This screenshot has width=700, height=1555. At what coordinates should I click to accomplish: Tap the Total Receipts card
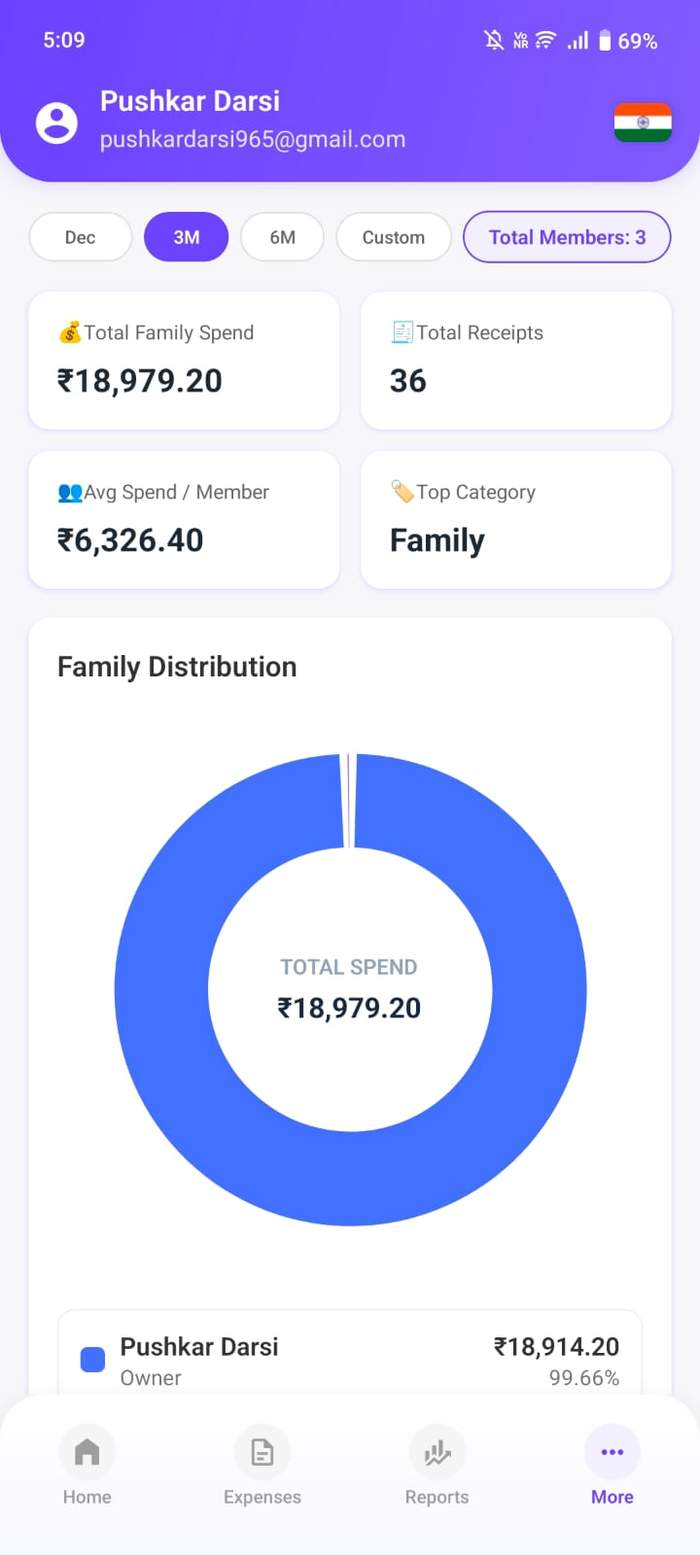pos(516,361)
